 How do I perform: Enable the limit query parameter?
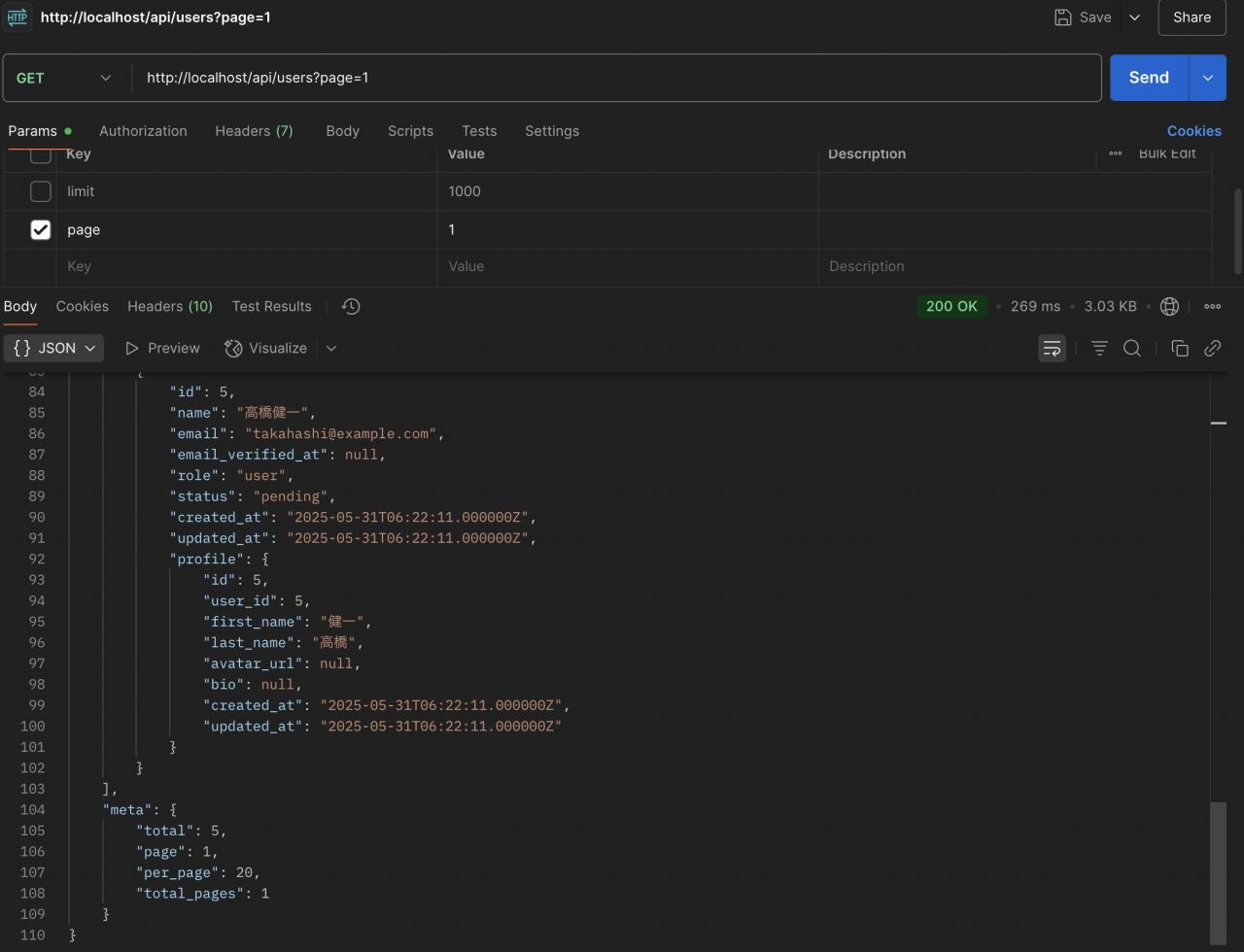40,191
